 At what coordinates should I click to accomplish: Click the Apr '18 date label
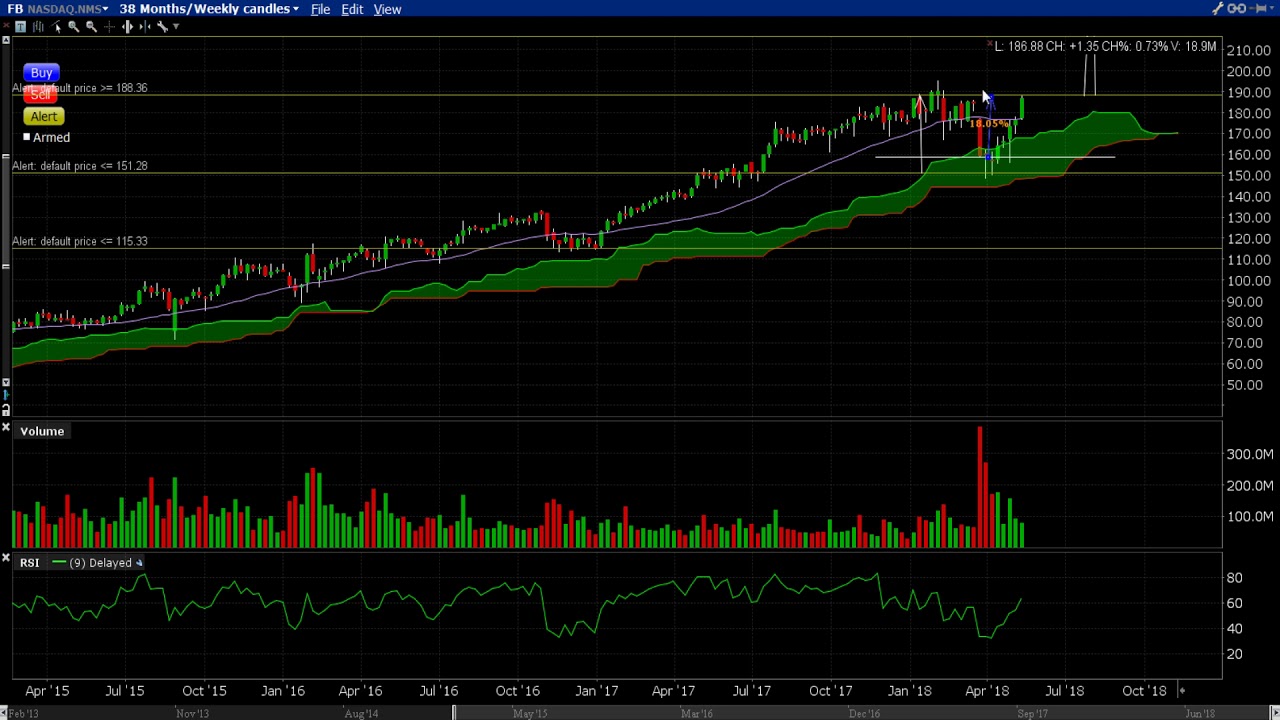pyautogui.click(x=988, y=691)
